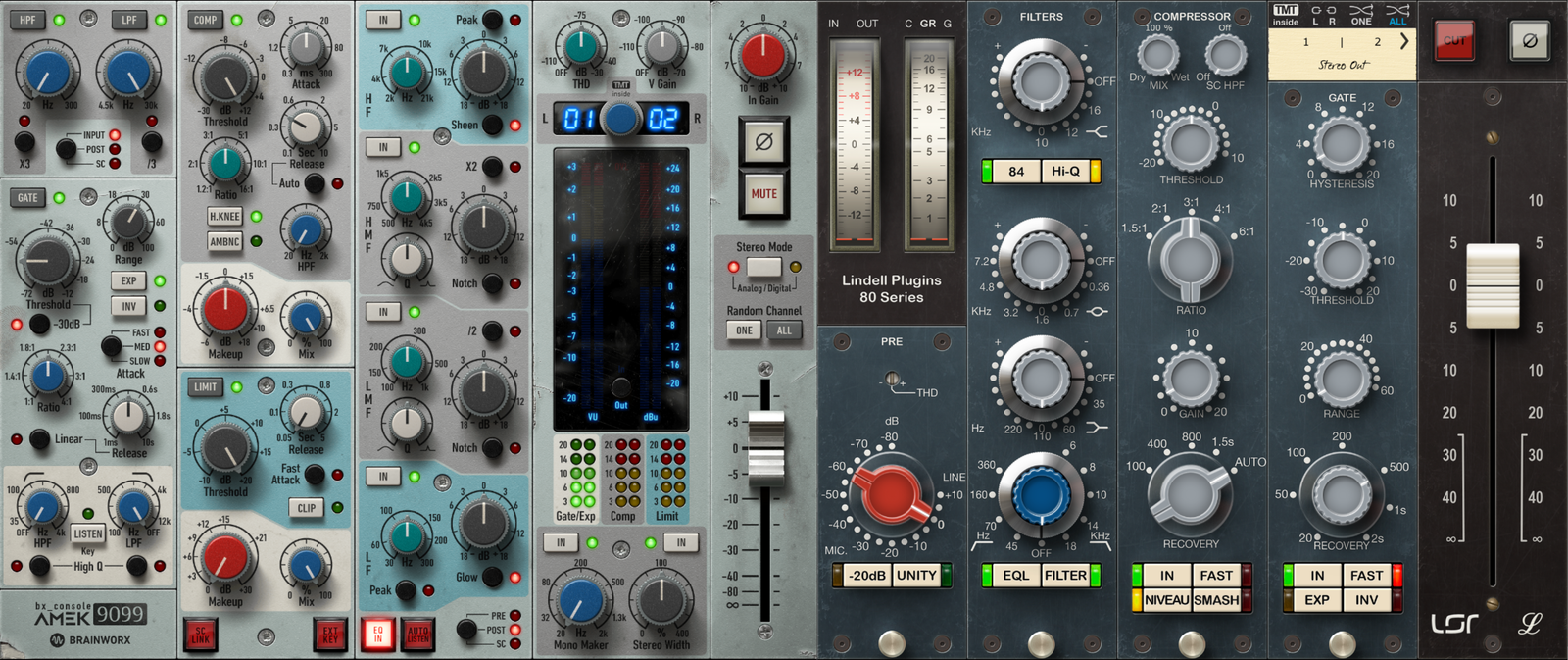Click the gate HYSTERESIS knob
1568x660 pixels.
pos(1342,143)
